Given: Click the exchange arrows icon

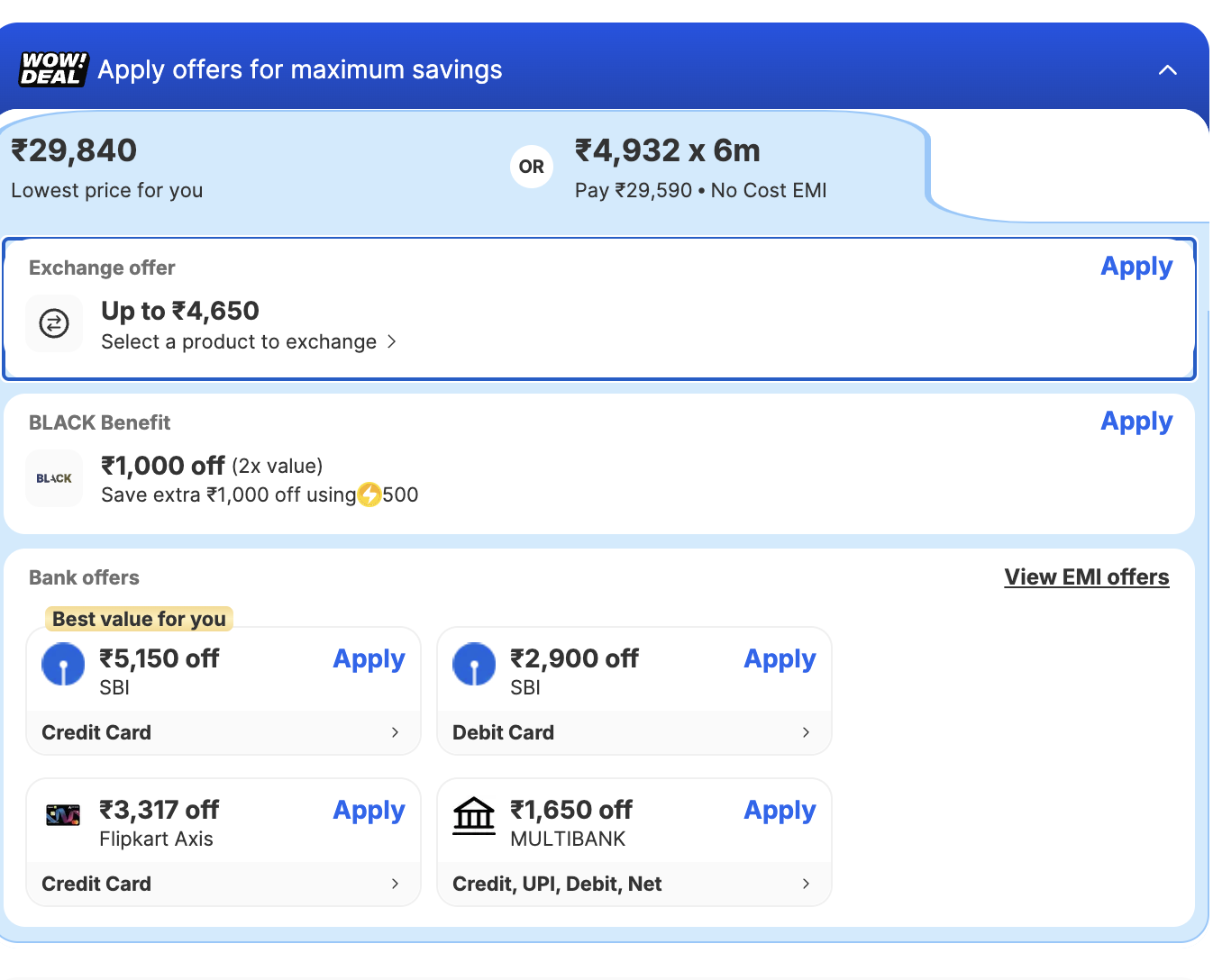Looking at the screenshot, I should coord(54,323).
